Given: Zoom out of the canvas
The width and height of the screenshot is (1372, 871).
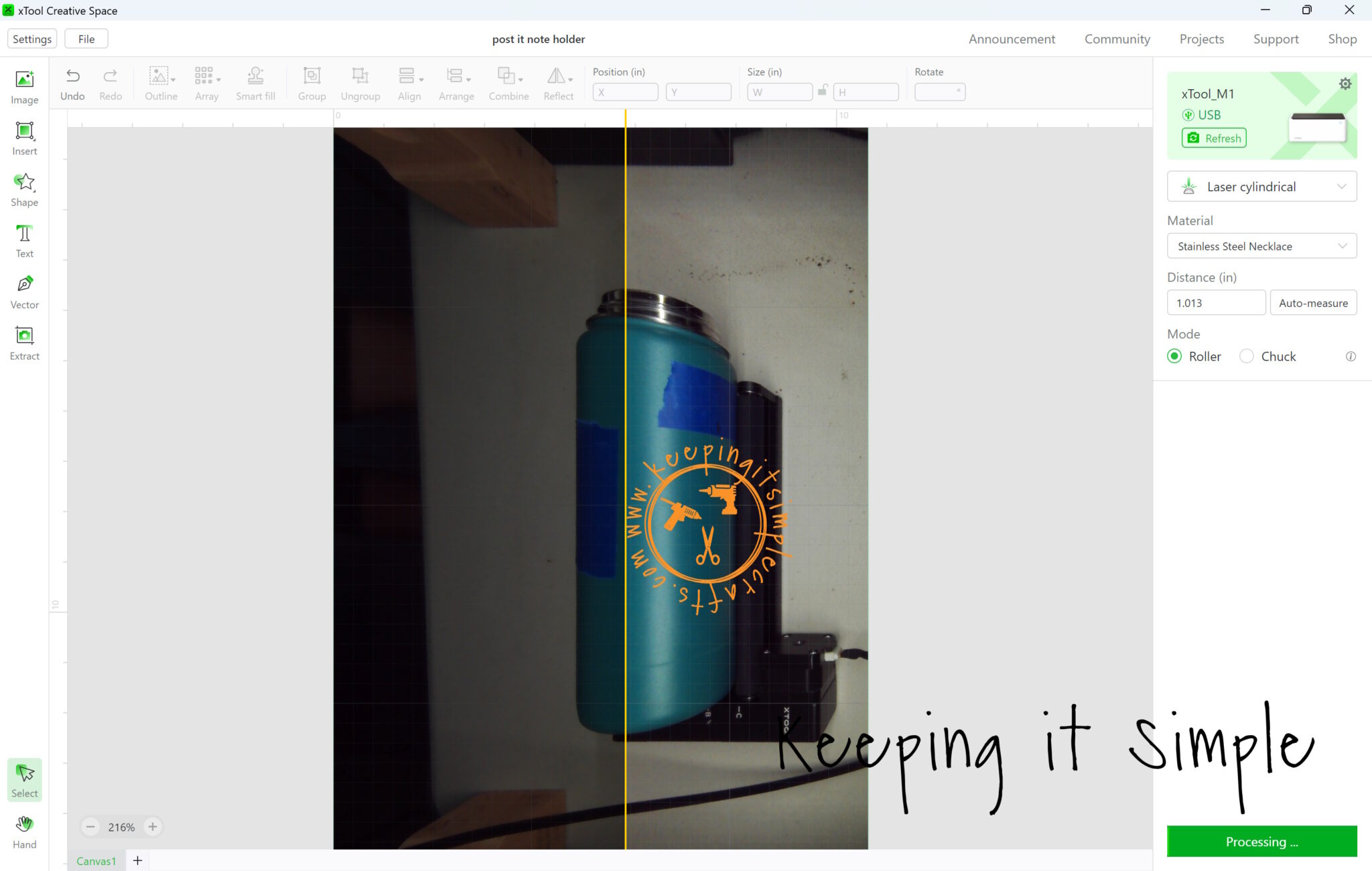Looking at the screenshot, I should [x=90, y=827].
